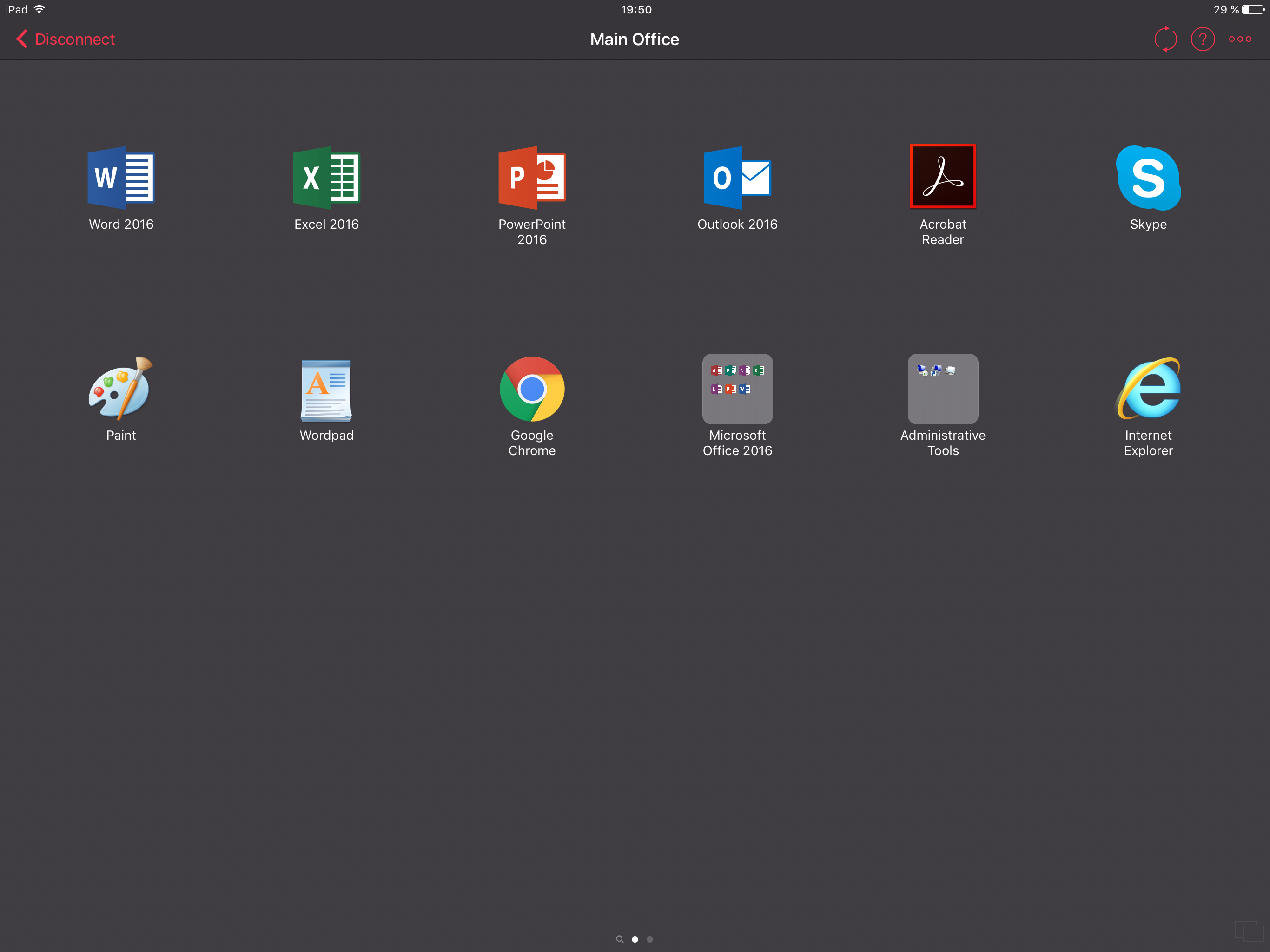1270x952 pixels.
Task: Expand the Microsoft Office 2016 folder
Action: 737,389
